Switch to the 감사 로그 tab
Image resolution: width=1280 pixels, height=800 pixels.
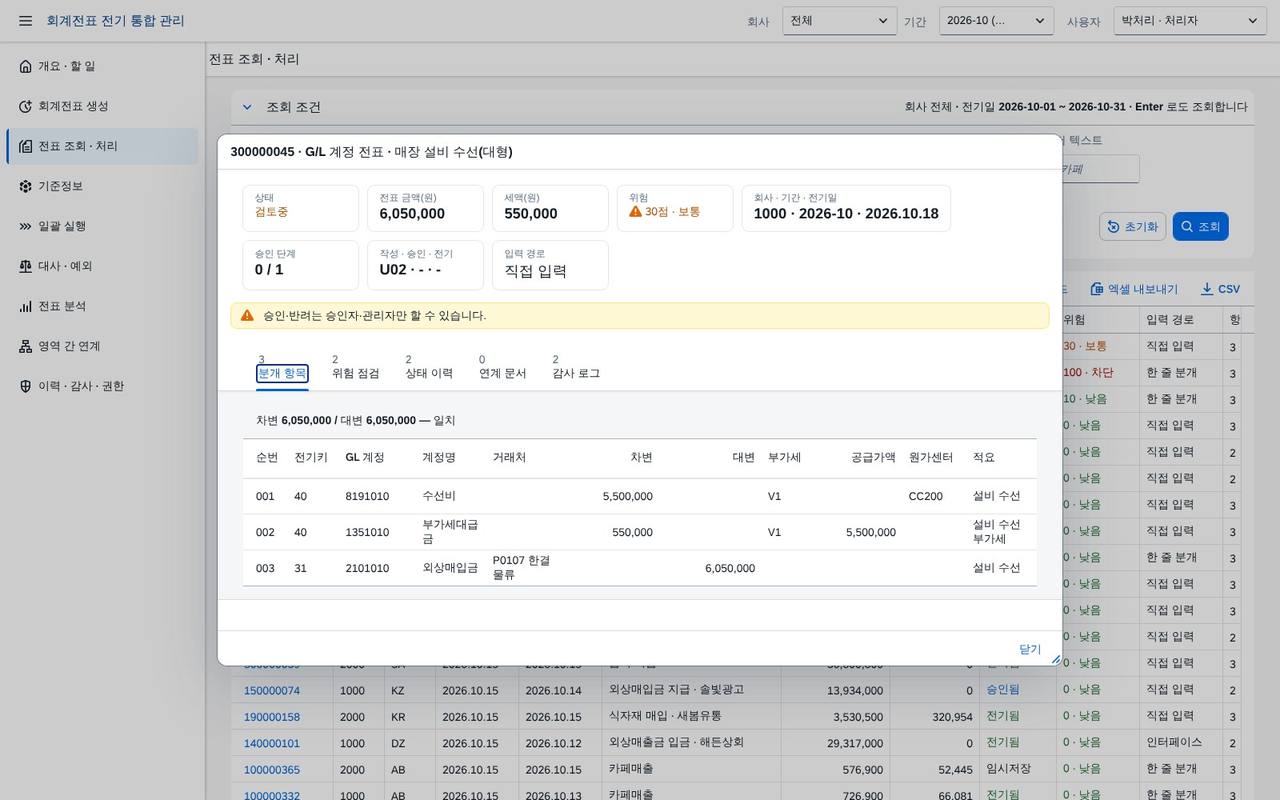click(x=576, y=367)
